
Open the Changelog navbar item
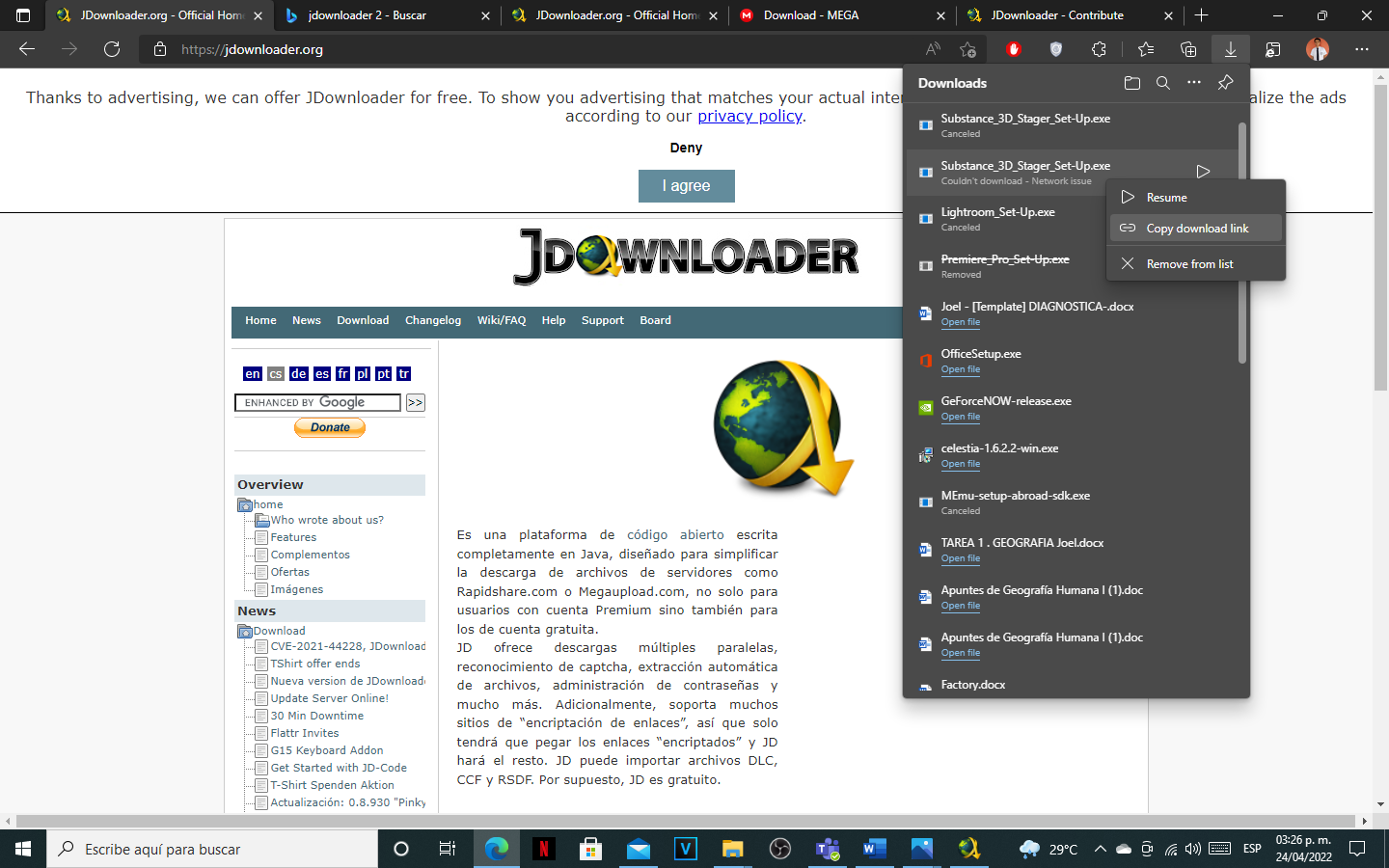[x=433, y=320]
